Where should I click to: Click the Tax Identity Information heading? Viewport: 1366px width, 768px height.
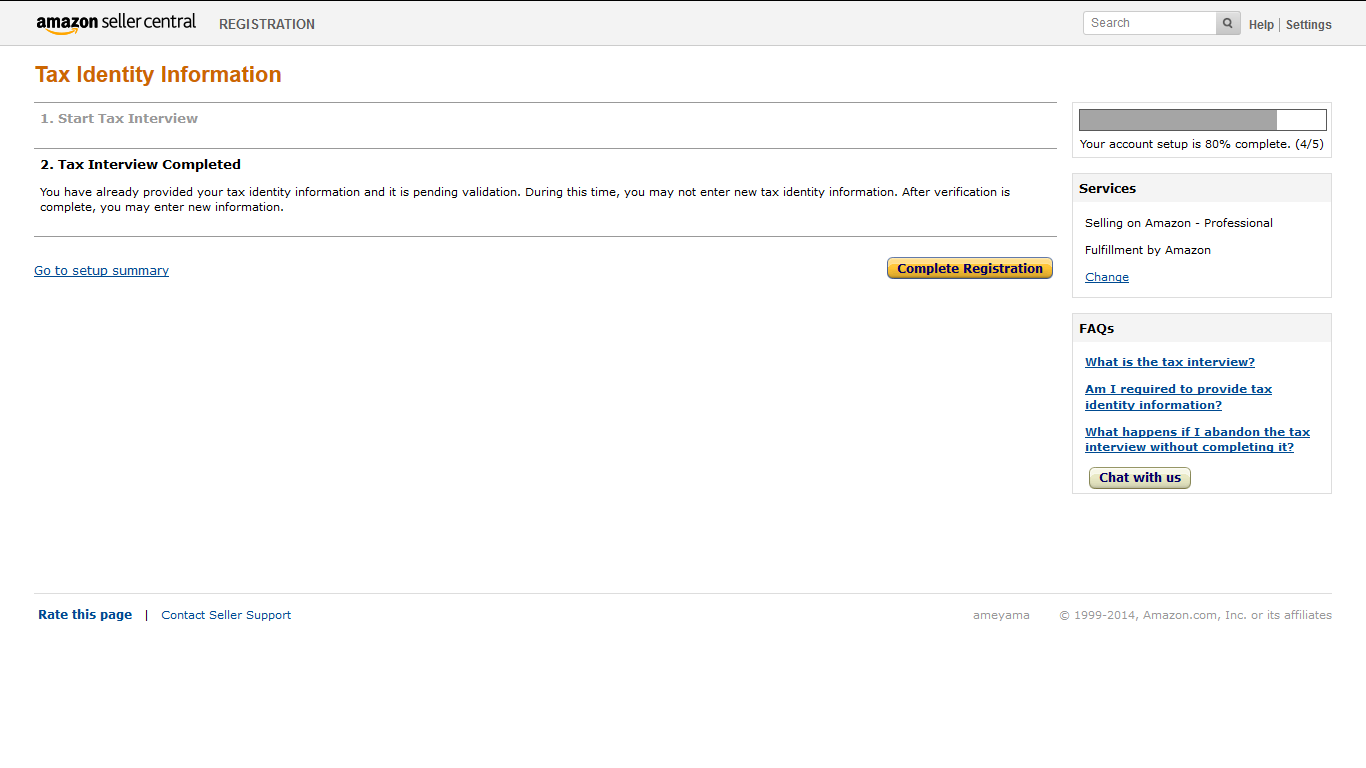(x=158, y=75)
